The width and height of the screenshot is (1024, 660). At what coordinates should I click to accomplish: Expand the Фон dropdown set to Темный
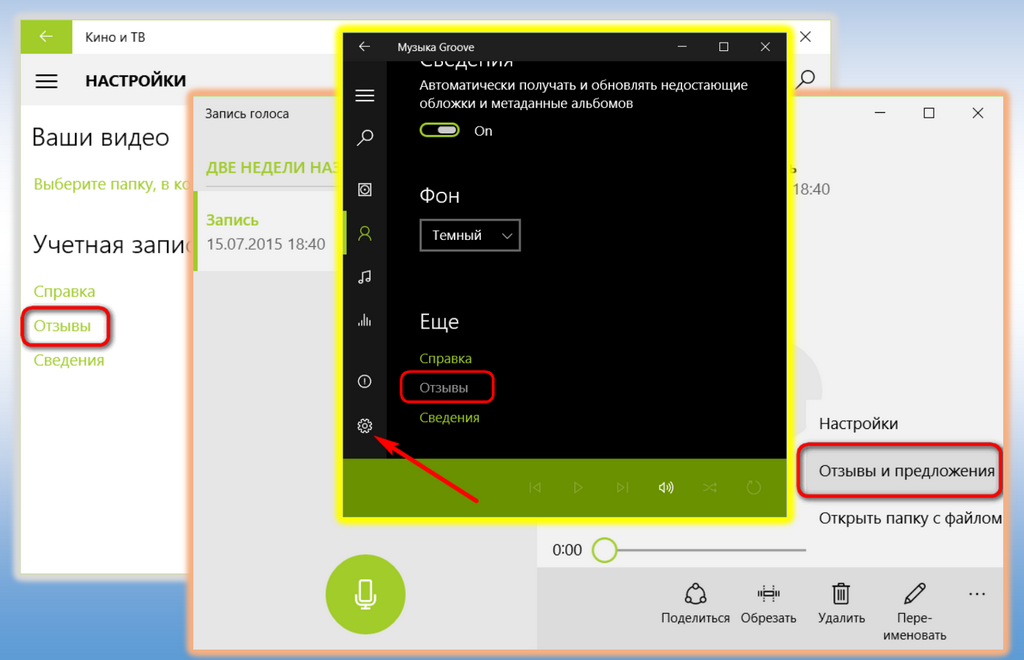point(470,235)
